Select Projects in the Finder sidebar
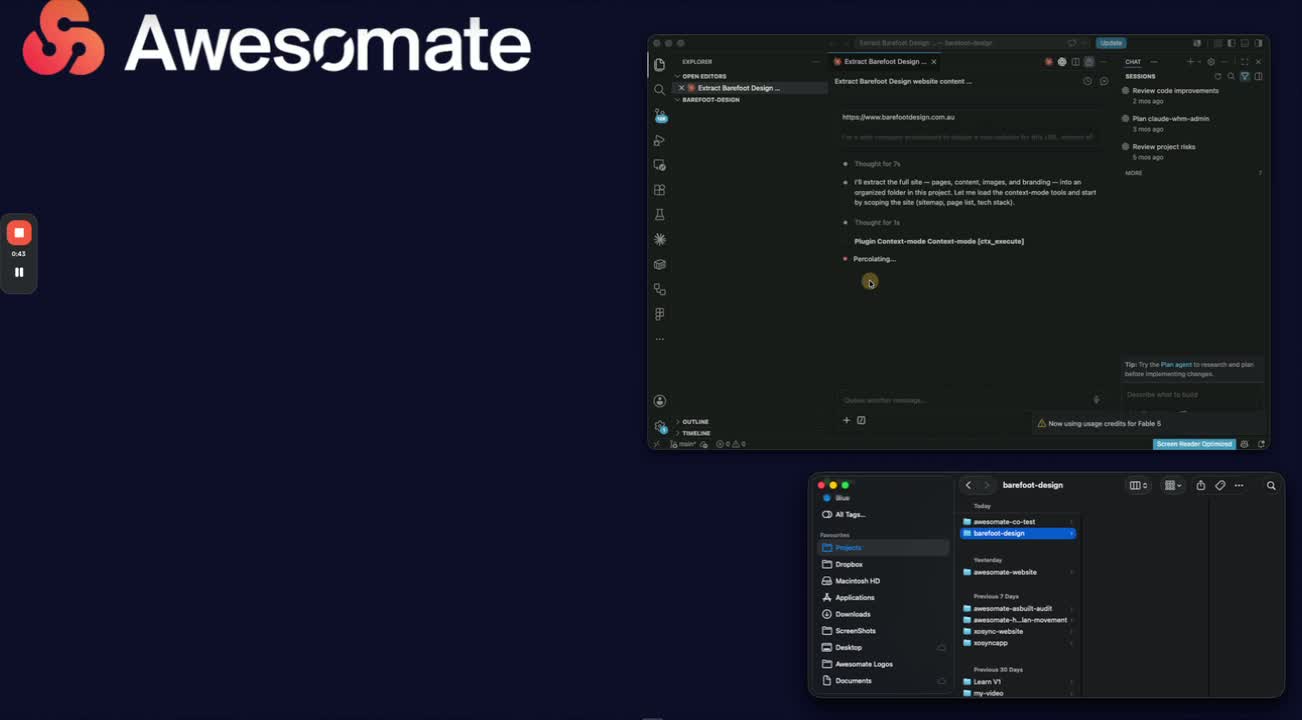 click(x=884, y=548)
